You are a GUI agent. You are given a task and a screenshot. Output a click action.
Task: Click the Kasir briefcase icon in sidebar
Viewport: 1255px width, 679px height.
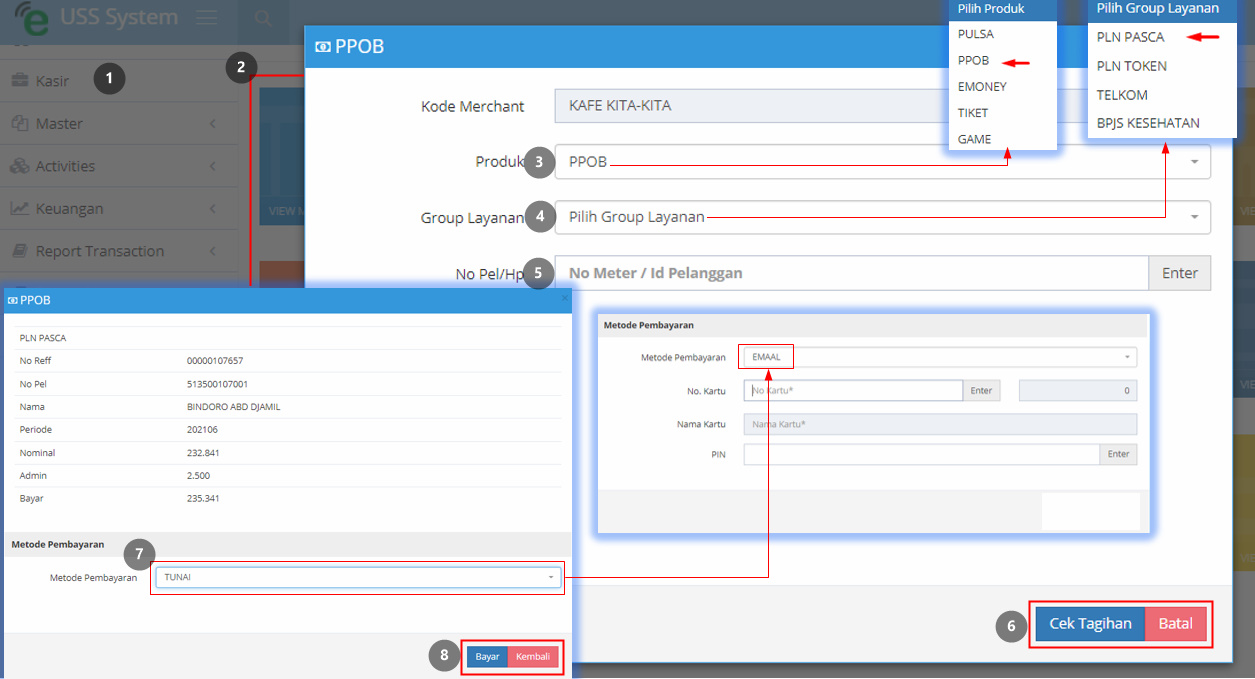pos(19,80)
